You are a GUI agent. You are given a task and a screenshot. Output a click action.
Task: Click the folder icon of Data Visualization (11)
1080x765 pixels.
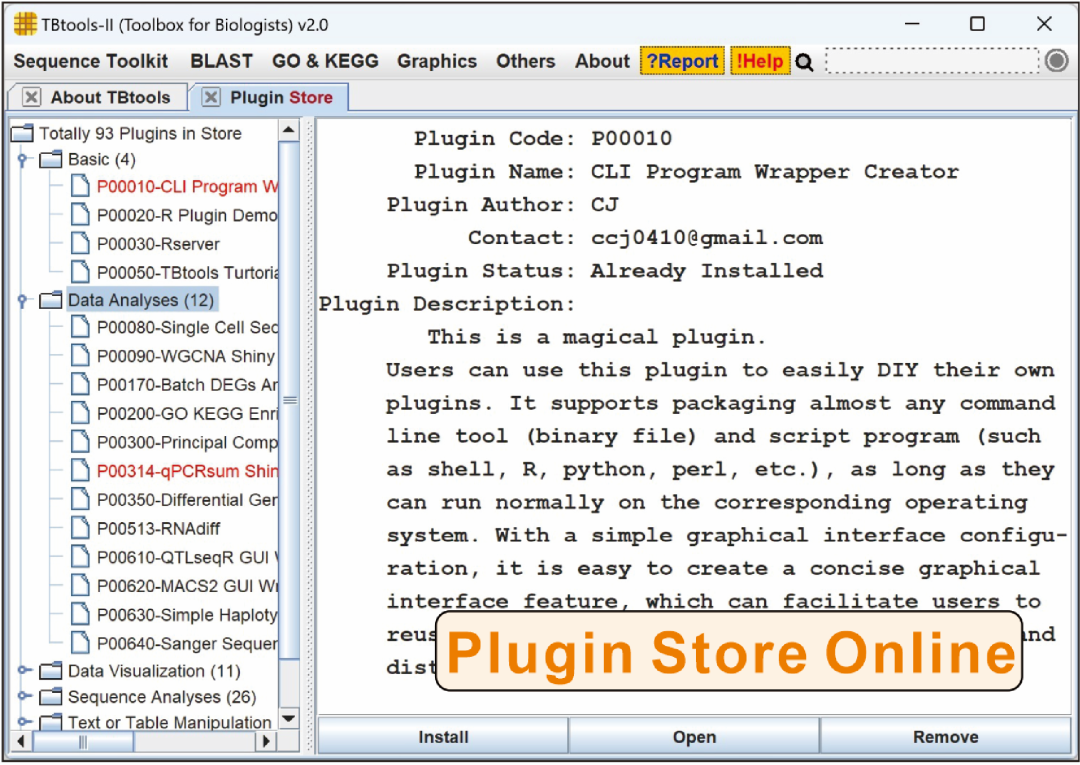tap(51, 671)
